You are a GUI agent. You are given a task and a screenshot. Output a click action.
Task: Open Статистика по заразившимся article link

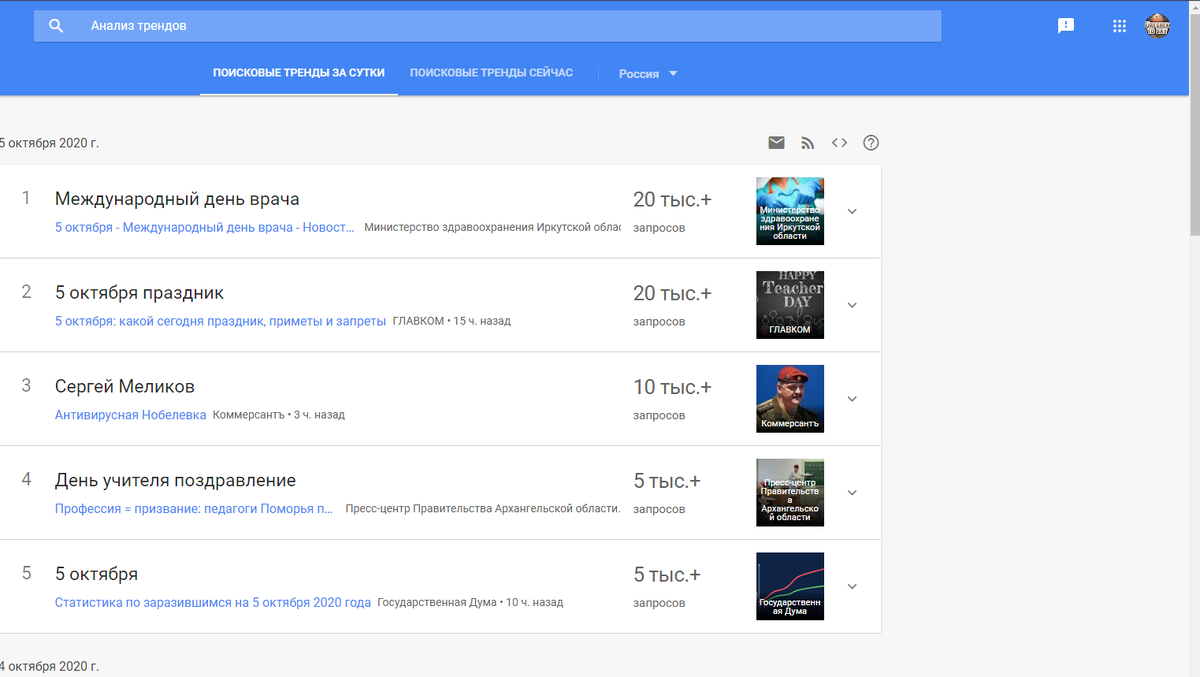tap(213, 602)
